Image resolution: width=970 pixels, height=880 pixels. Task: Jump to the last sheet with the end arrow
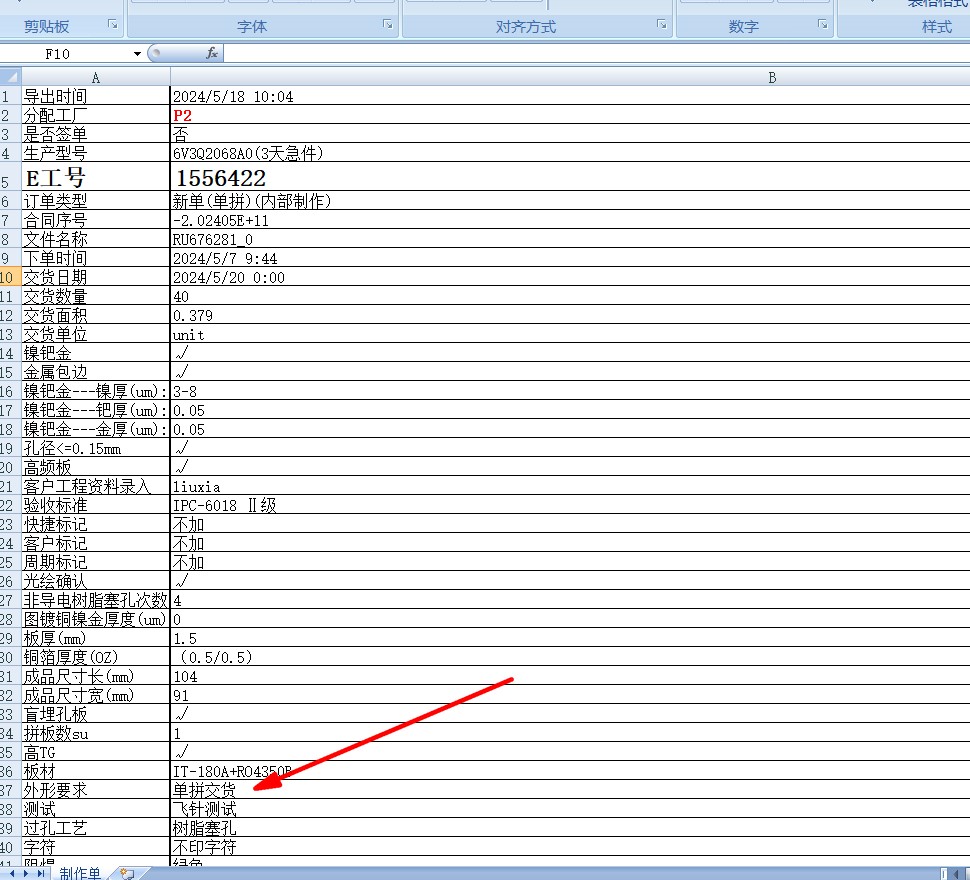[x=41, y=873]
